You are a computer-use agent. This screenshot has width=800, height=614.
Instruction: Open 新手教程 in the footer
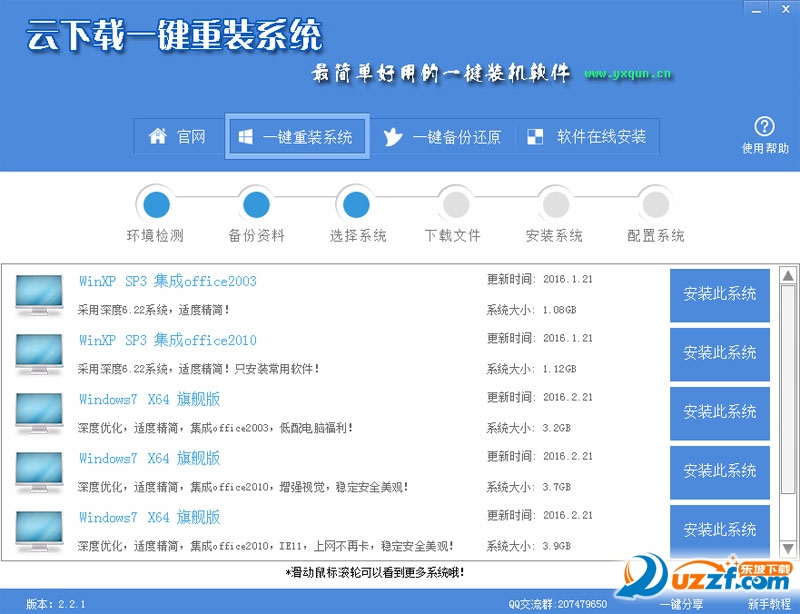pyautogui.click(x=769, y=604)
